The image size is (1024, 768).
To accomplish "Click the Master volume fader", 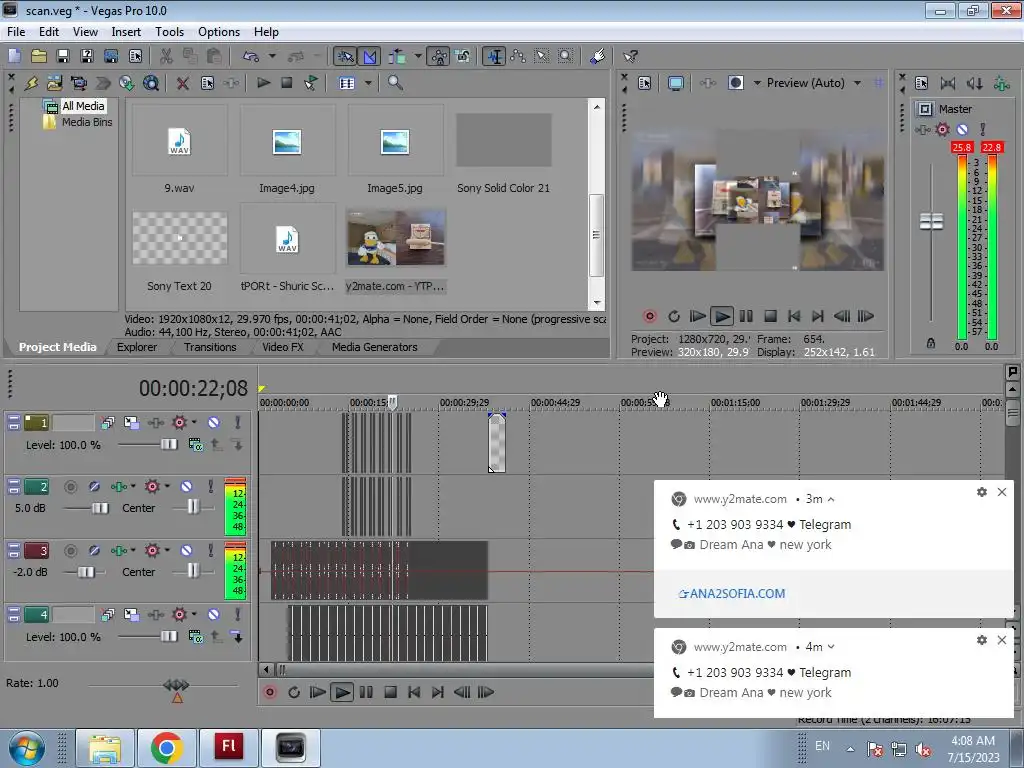I will 931,221.
